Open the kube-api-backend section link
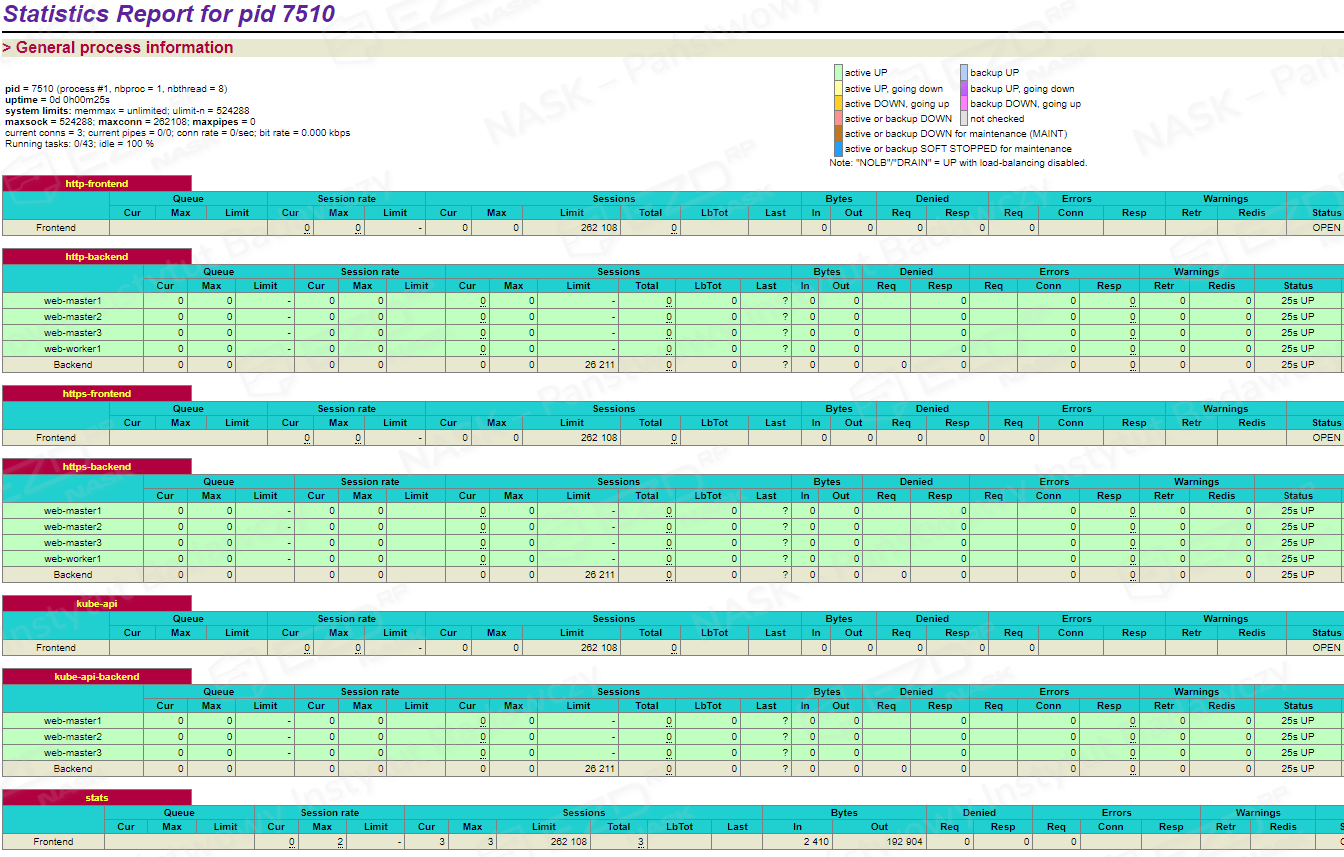 (97, 677)
